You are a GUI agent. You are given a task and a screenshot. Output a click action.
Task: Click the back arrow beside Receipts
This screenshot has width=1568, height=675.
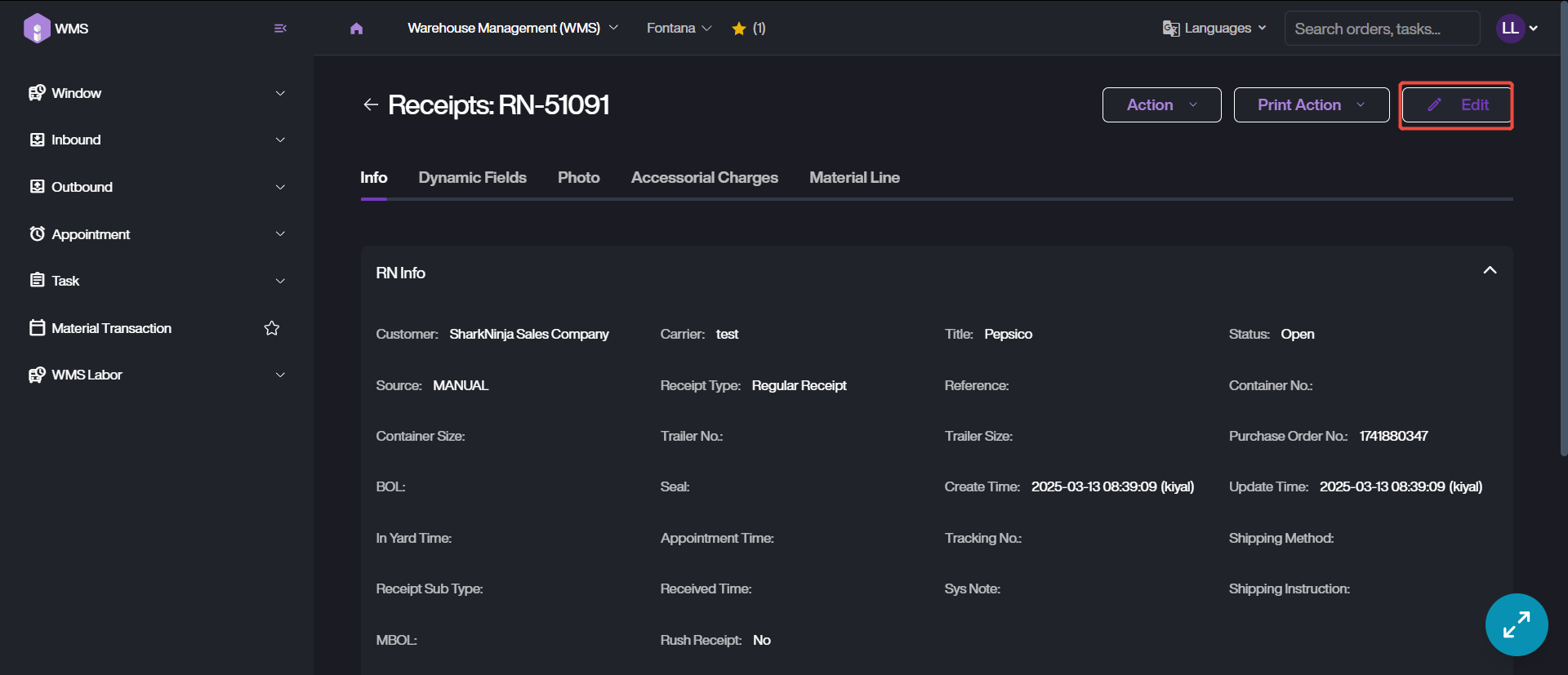[x=371, y=104]
